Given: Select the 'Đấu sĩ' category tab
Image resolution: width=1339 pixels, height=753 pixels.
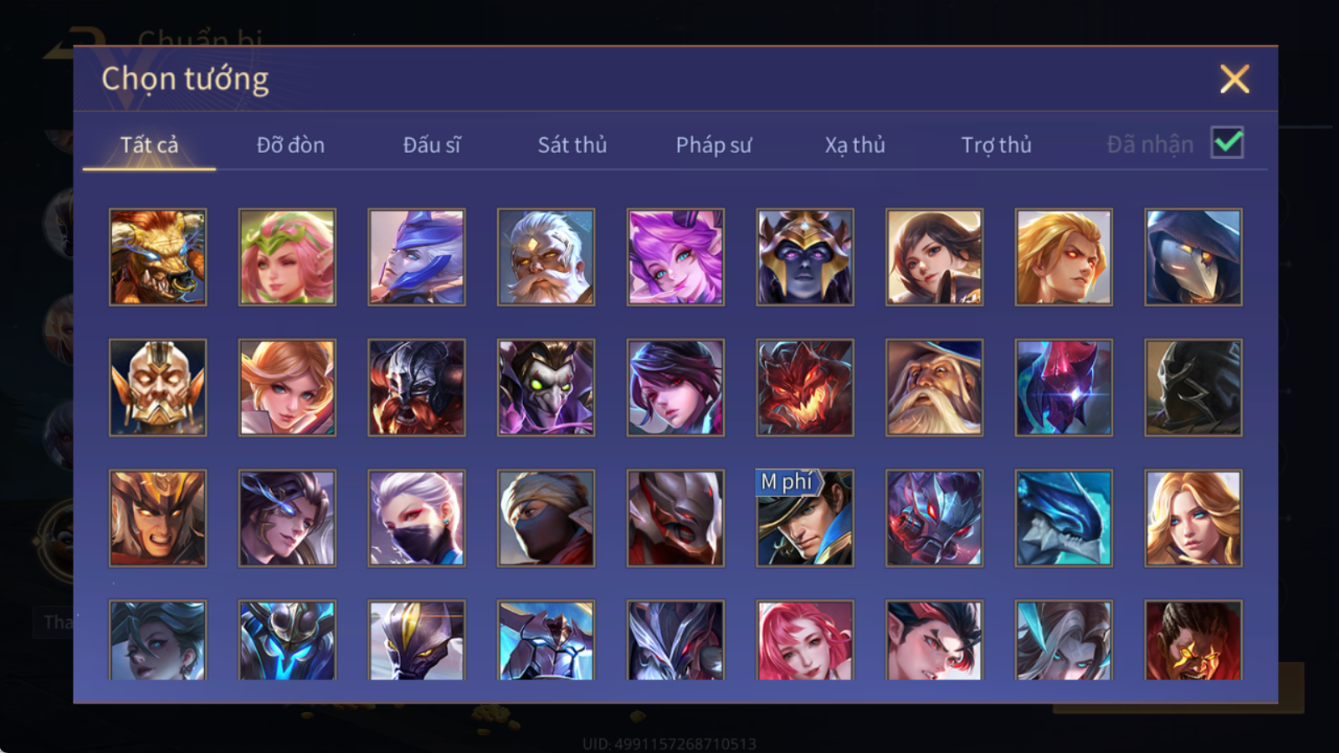Looking at the screenshot, I should 432,145.
